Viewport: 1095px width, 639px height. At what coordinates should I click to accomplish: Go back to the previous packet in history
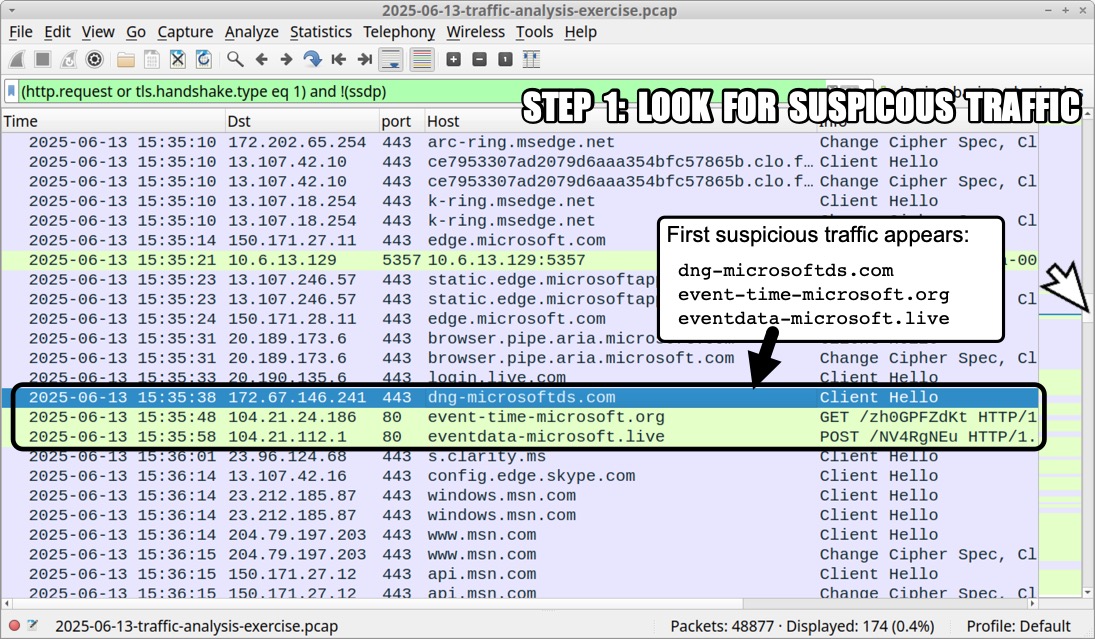pos(261,60)
